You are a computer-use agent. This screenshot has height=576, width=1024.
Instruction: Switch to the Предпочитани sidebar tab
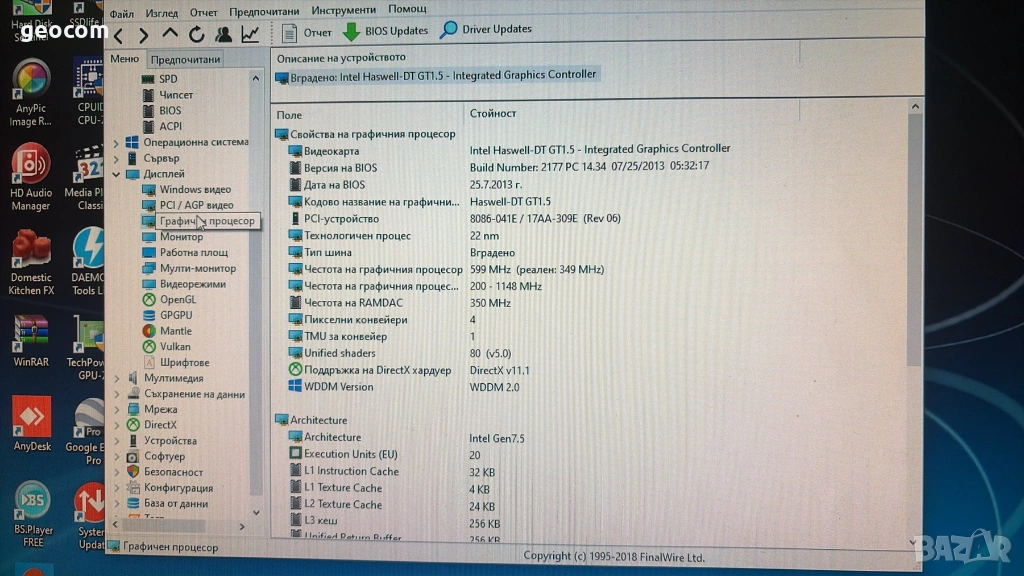pyautogui.click(x=185, y=59)
